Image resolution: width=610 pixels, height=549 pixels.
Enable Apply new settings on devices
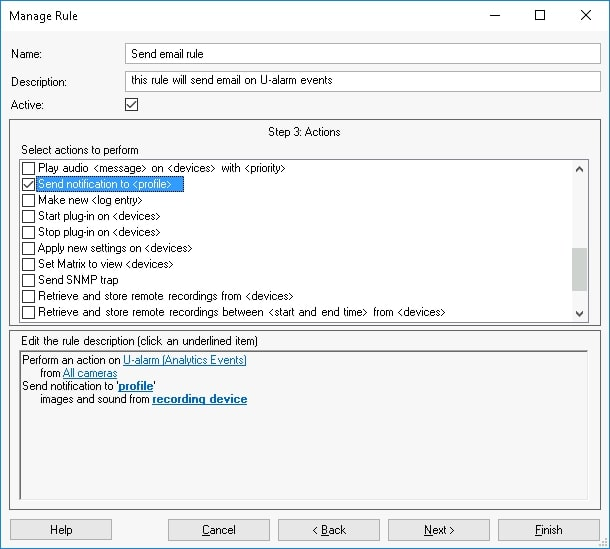point(29,249)
